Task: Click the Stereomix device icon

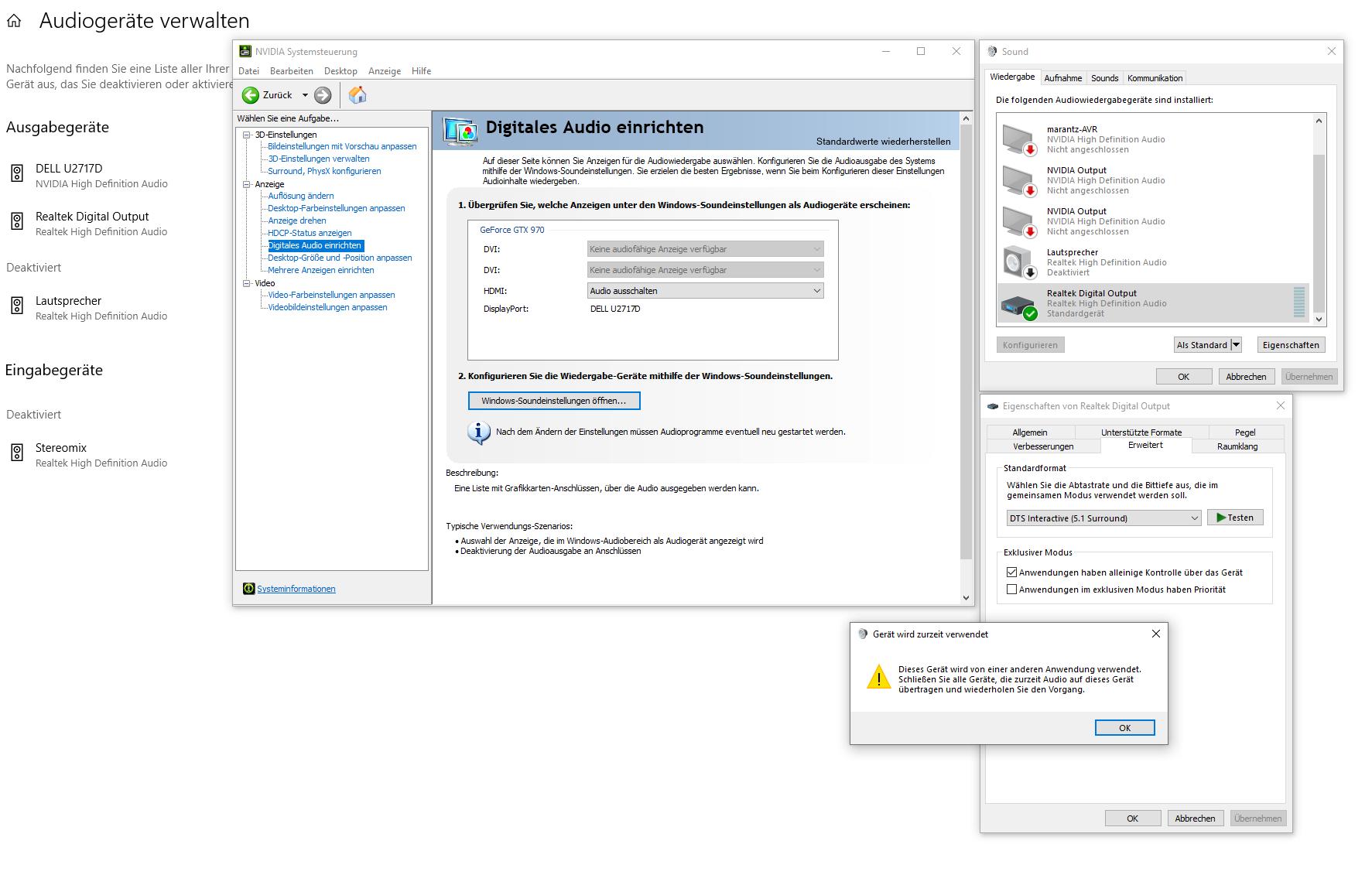Action: click(17, 453)
